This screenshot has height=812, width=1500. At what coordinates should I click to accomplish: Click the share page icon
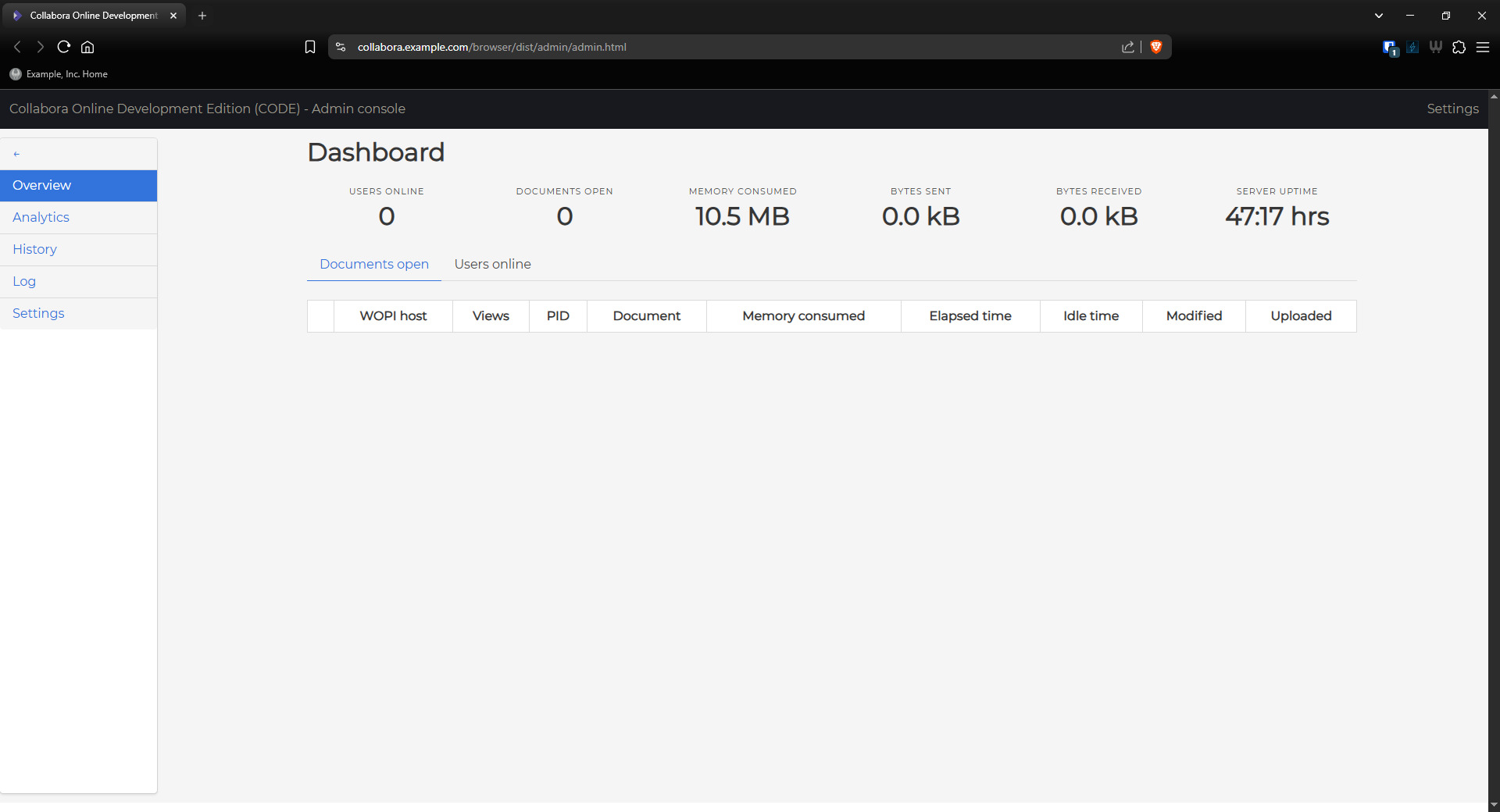(x=1128, y=47)
